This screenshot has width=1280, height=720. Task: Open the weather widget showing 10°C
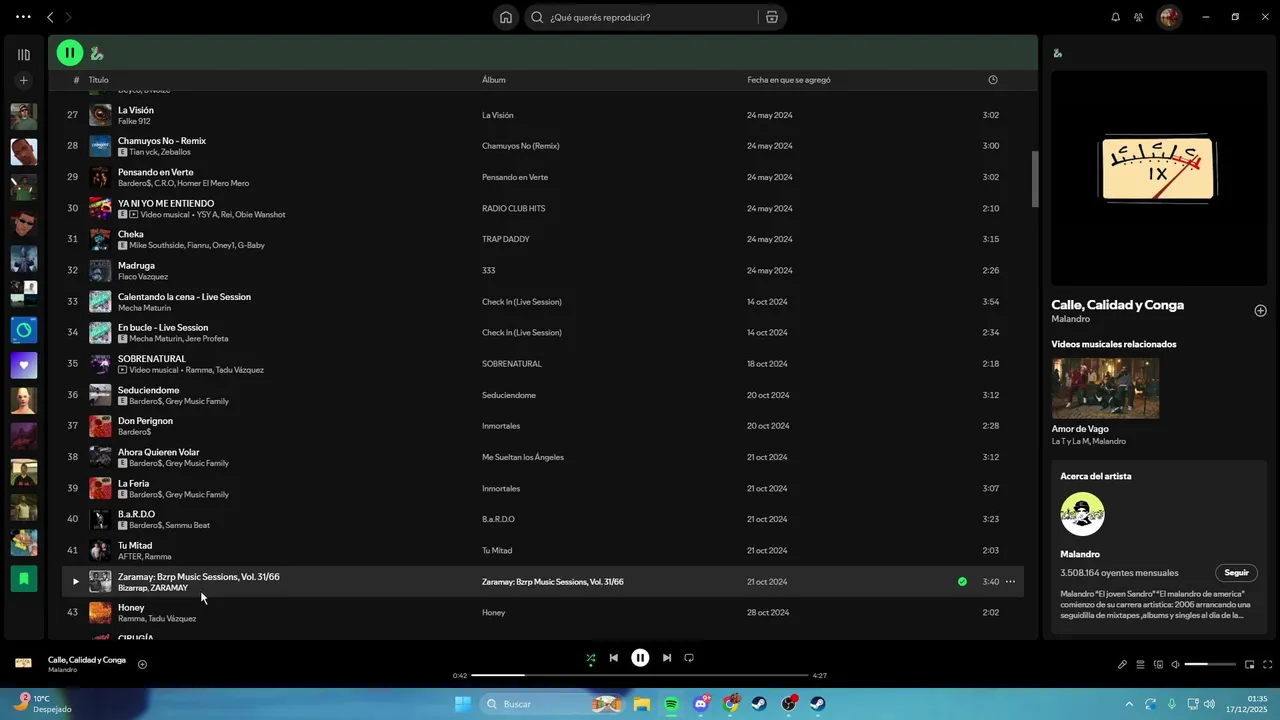[x=42, y=704]
